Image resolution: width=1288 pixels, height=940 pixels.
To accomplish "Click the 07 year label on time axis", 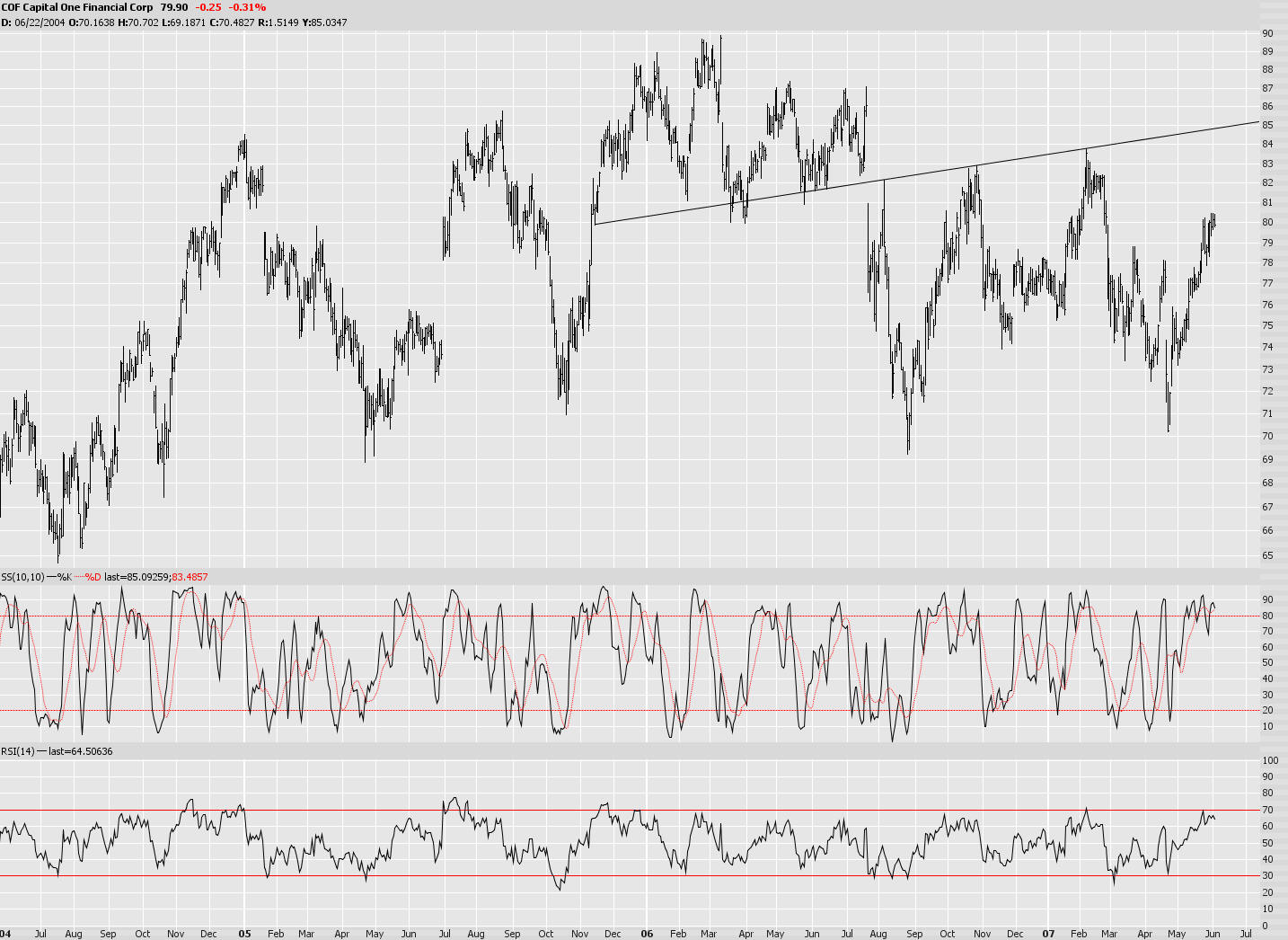I will click(1048, 934).
